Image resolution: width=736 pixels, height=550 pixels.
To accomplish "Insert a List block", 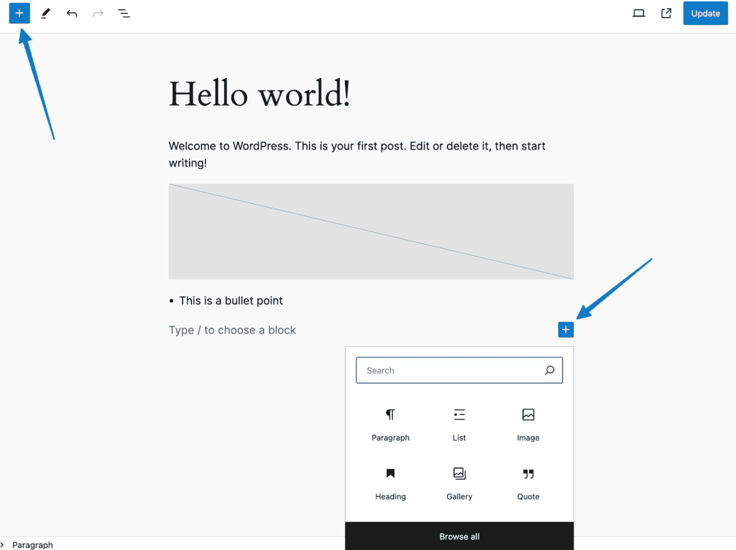I will coord(459,425).
